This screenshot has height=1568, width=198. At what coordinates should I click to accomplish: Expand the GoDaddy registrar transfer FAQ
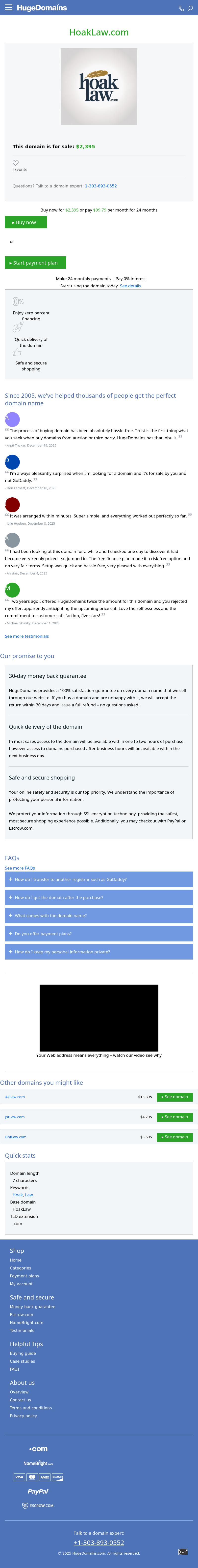99,879
